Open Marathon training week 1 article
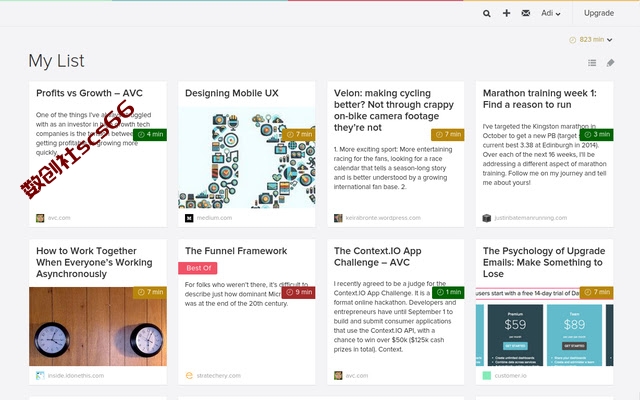640x400 pixels. point(540,99)
